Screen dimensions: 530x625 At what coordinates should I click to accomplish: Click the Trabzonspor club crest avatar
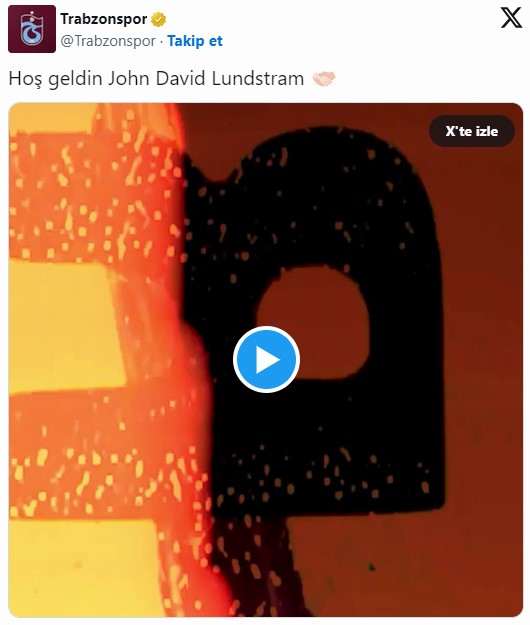(x=32, y=29)
